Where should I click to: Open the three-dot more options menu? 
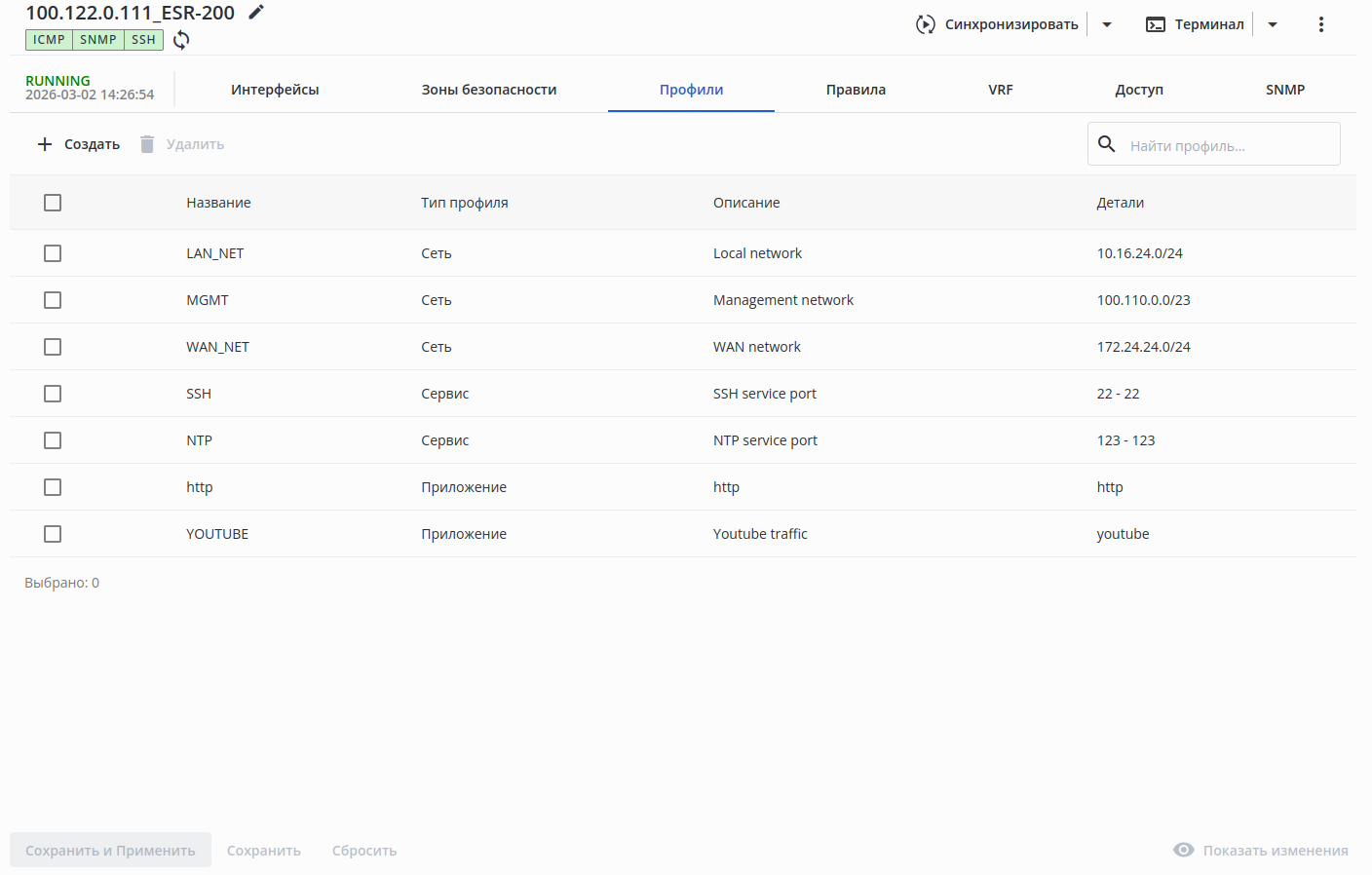click(1321, 24)
